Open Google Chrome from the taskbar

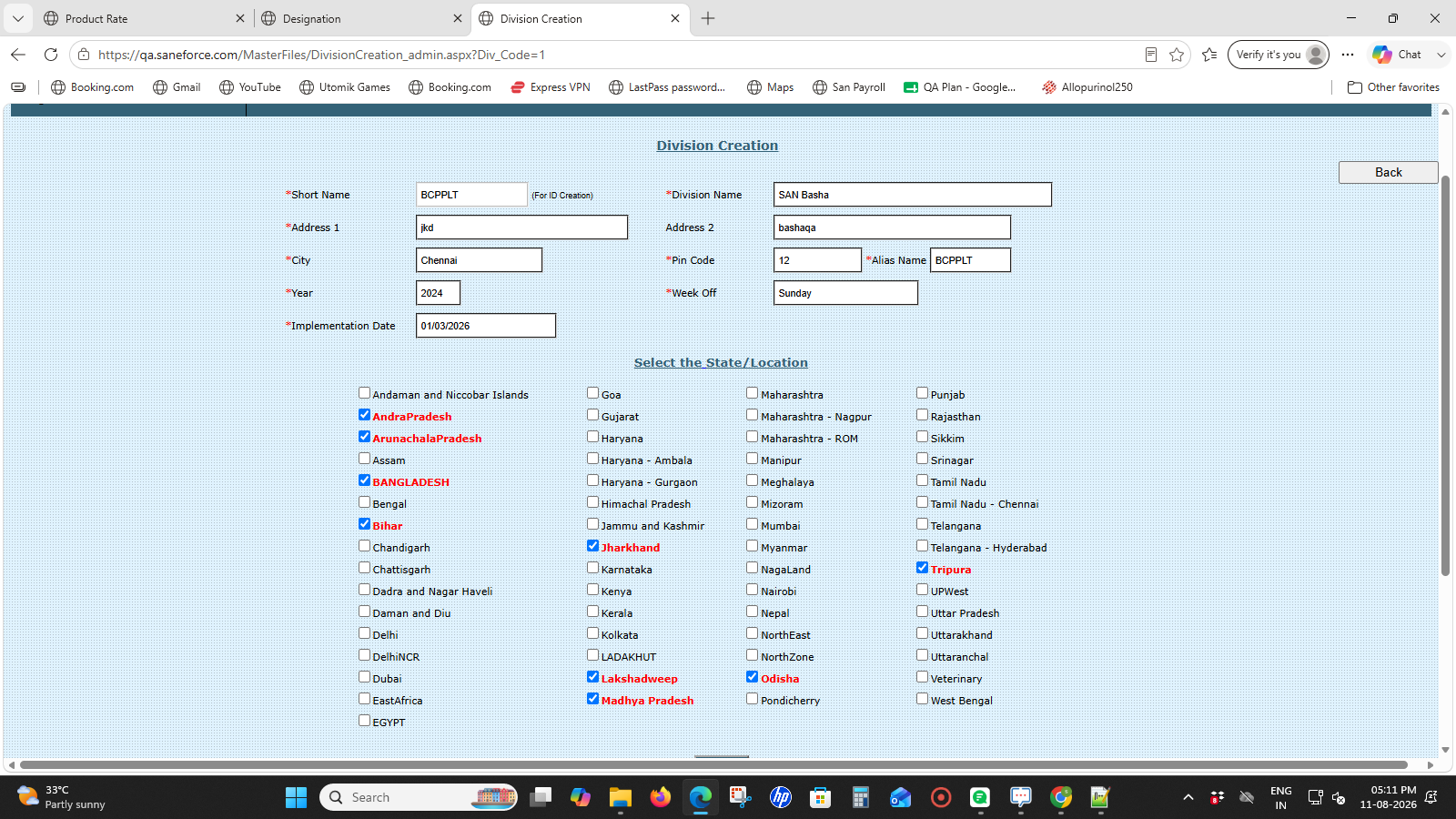[1061, 797]
